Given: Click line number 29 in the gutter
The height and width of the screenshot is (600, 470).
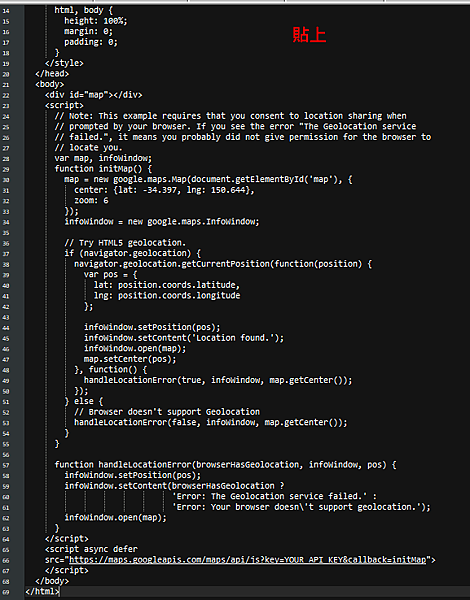Looking at the screenshot, I should (6, 169).
